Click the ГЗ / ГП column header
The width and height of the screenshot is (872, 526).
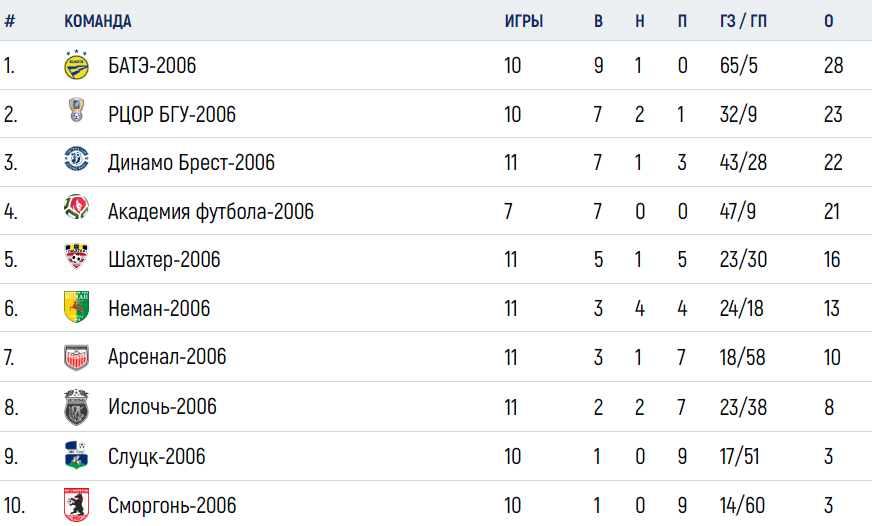pyautogui.click(x=744, y=21)
